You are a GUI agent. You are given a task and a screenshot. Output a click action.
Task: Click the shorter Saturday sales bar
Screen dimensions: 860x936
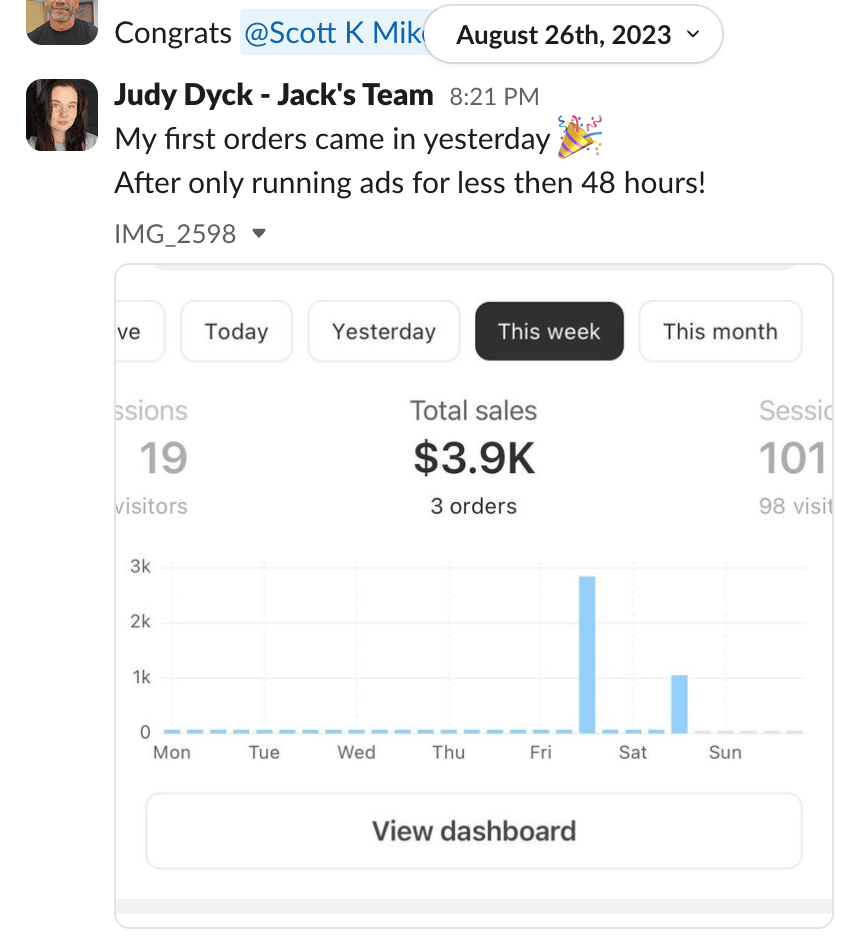tap(679, 703)
